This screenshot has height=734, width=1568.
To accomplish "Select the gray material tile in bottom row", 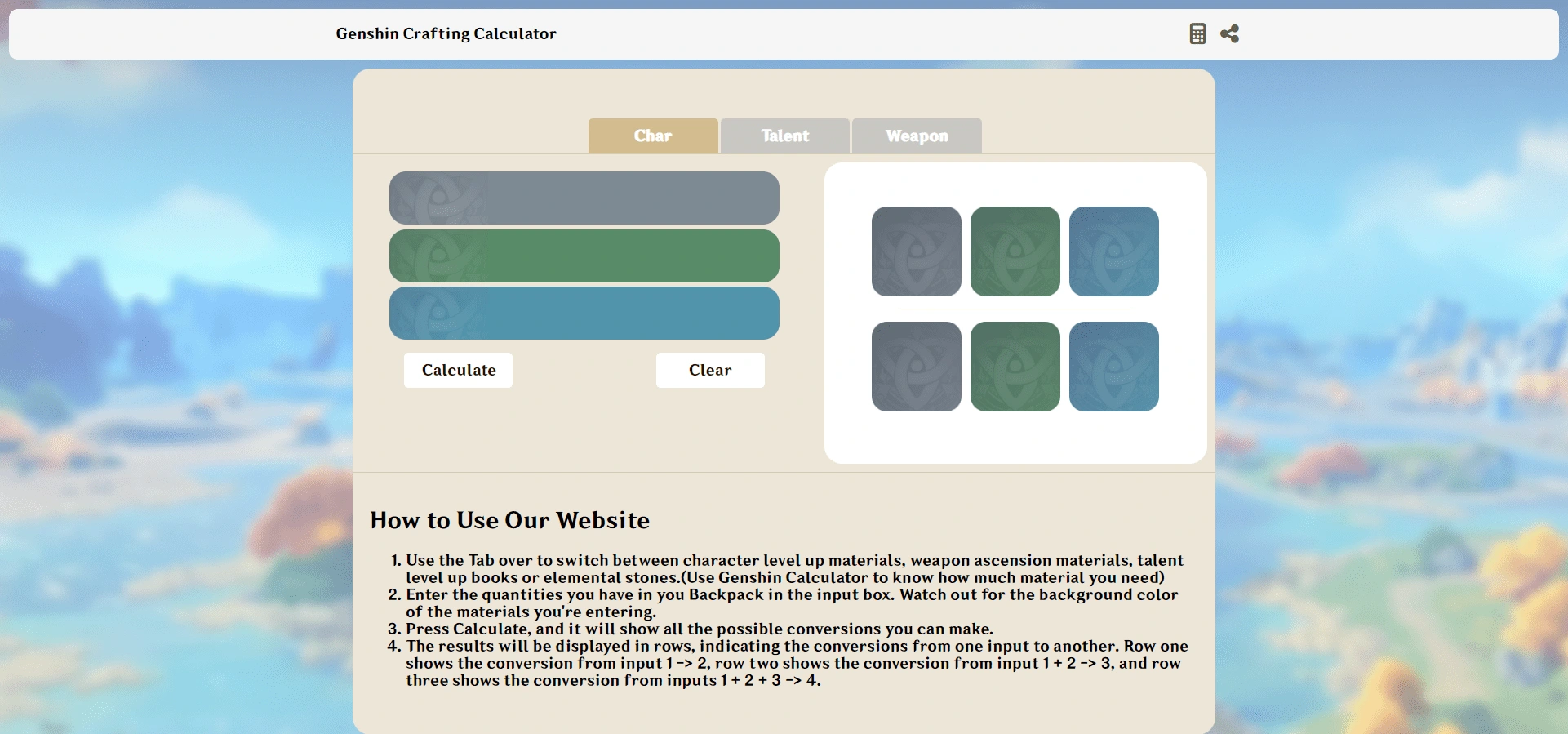I will point(917,367).
